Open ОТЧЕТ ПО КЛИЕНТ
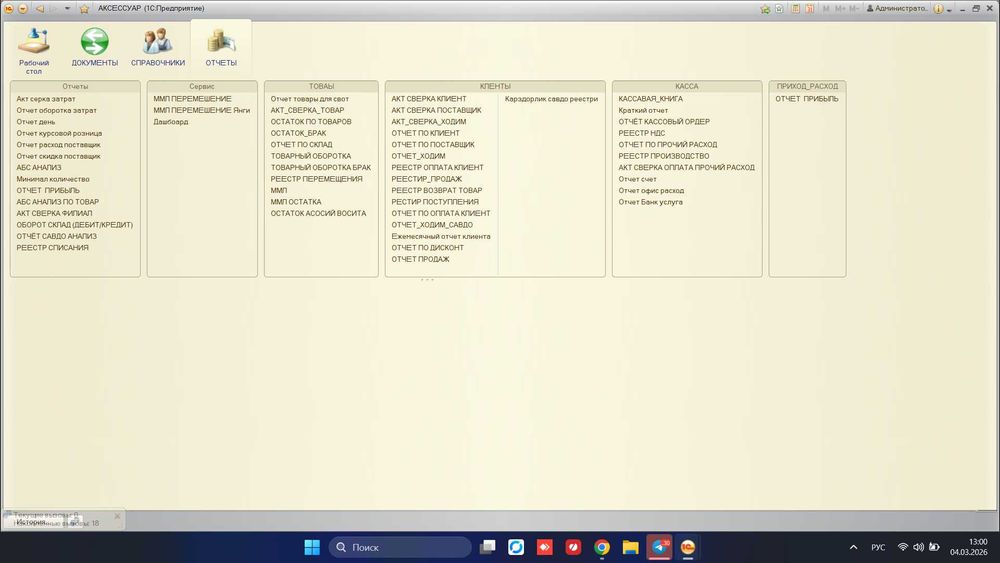 pos(425,133)
